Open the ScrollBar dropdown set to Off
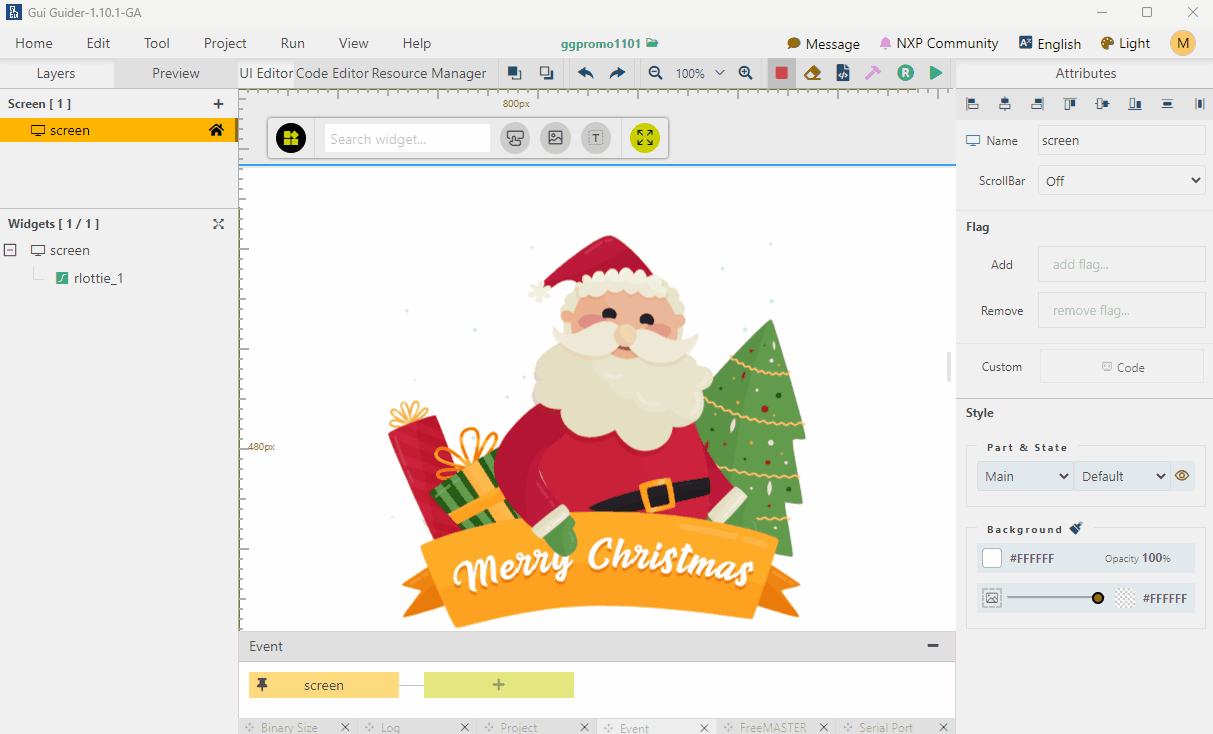Screen dimensions: 1213x734 tap(1121, 181)
